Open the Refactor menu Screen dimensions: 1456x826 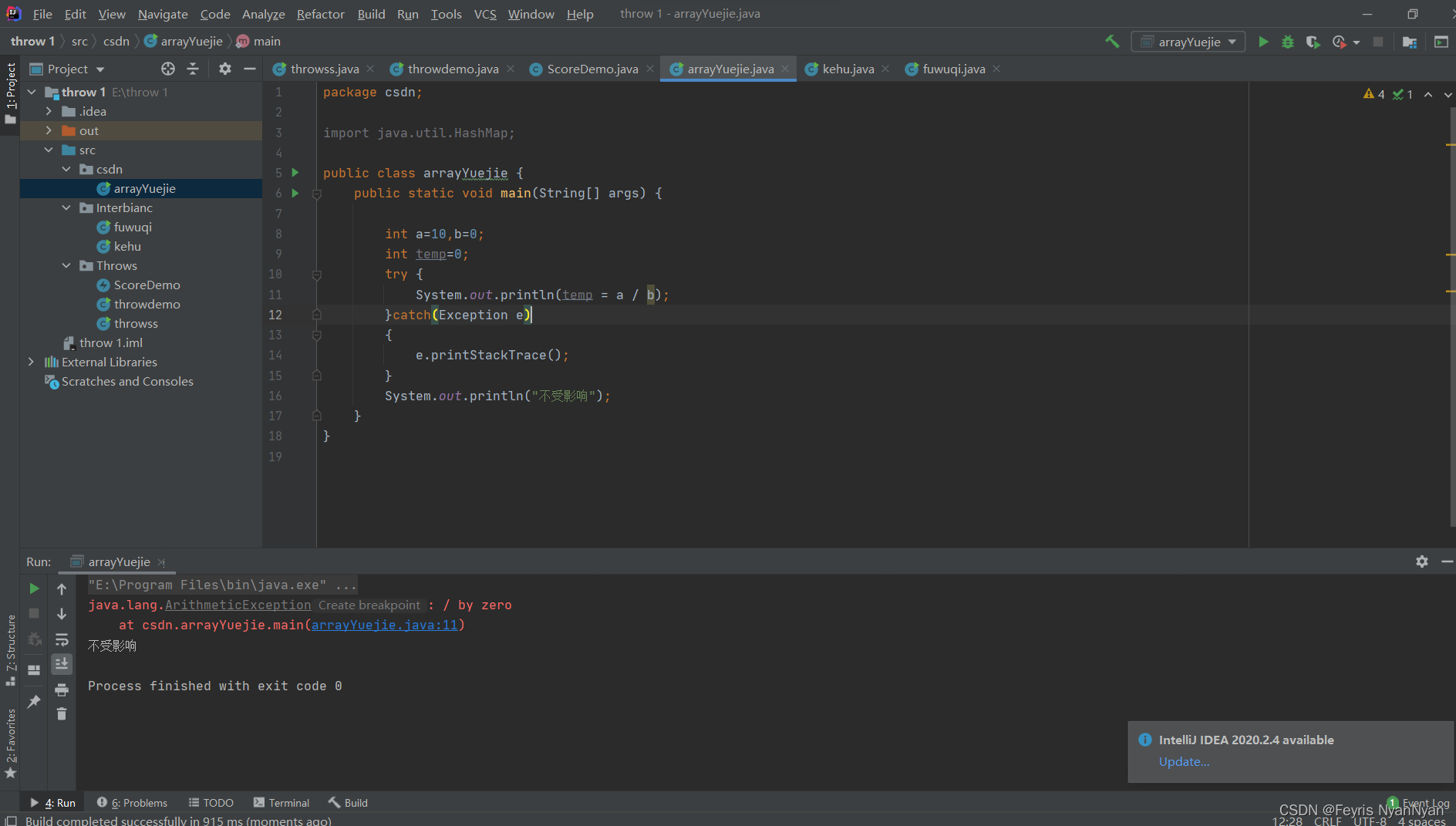(x=320, y=14)
